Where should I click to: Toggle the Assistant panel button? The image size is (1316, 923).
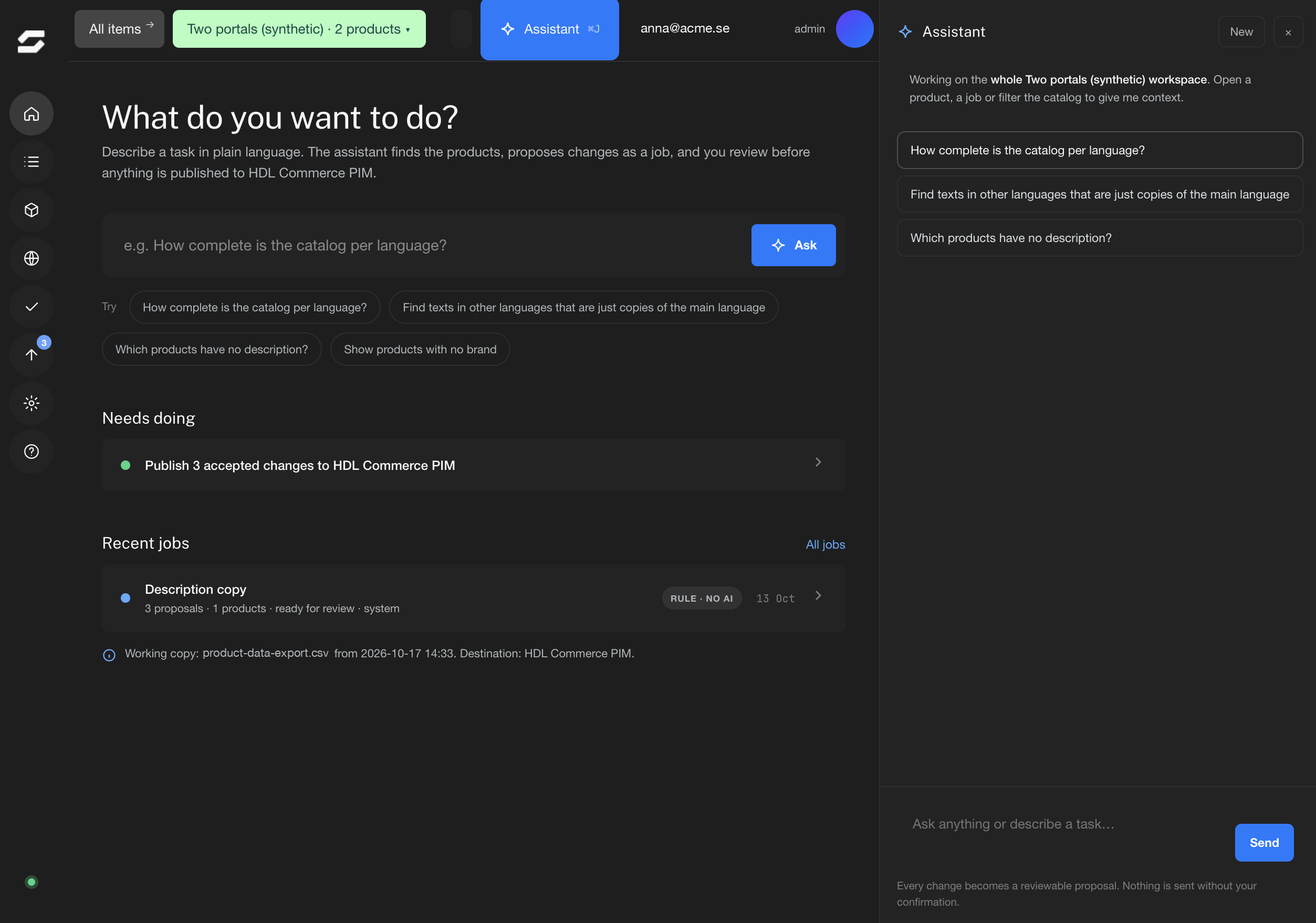549,29
